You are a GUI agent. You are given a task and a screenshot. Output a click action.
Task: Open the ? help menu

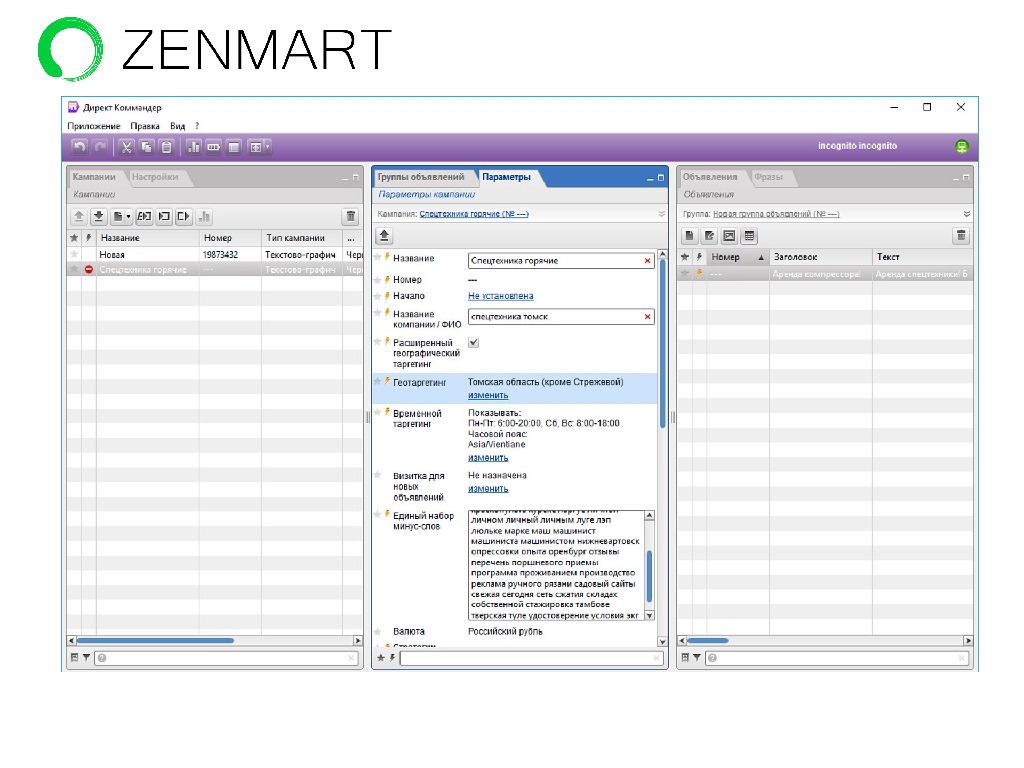197,126
